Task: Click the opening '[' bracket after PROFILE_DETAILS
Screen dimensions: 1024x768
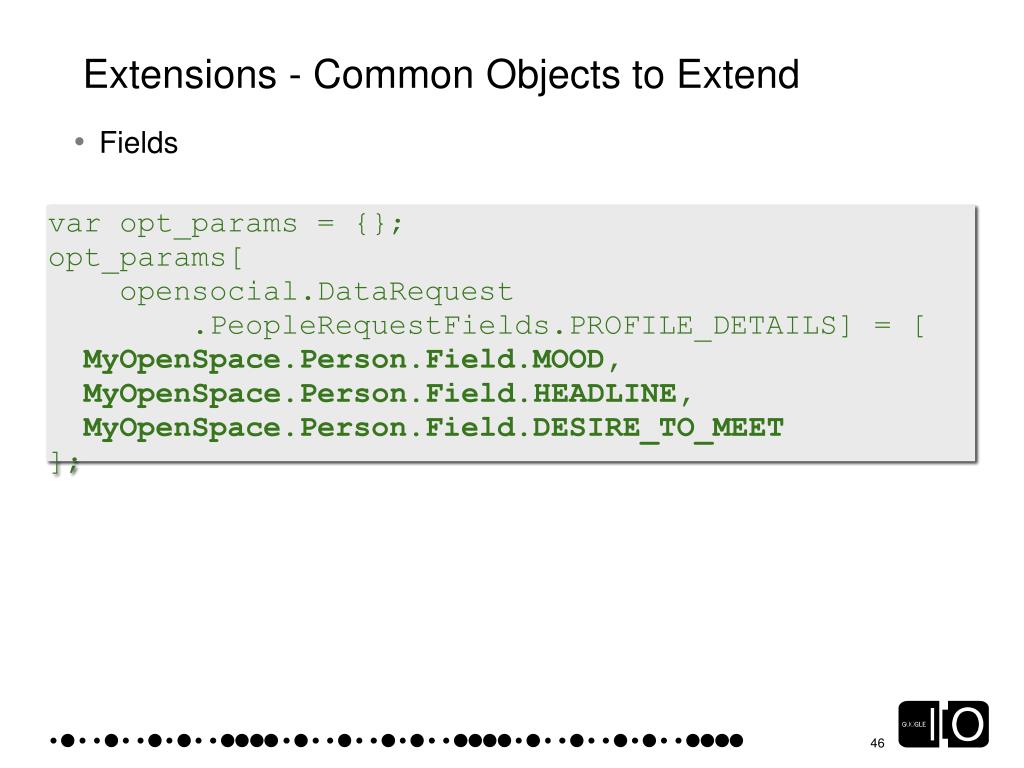Action: click(x=920, y=325)
